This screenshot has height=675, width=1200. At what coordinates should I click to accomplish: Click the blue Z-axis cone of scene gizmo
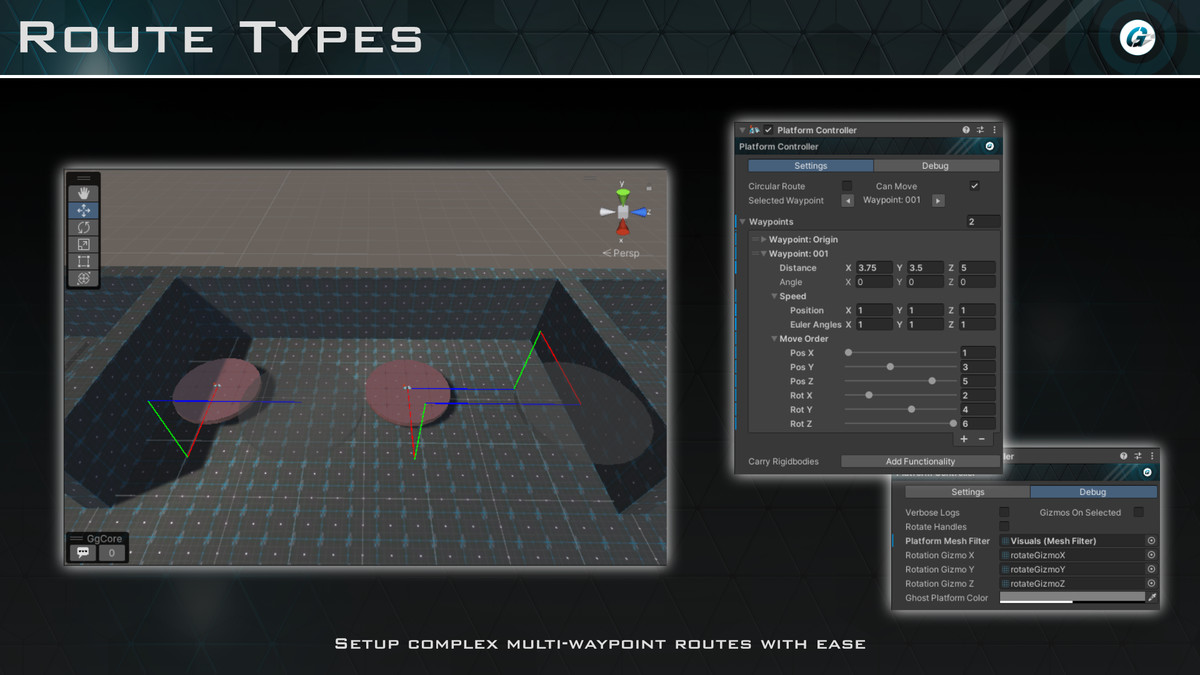pos(641,212)
